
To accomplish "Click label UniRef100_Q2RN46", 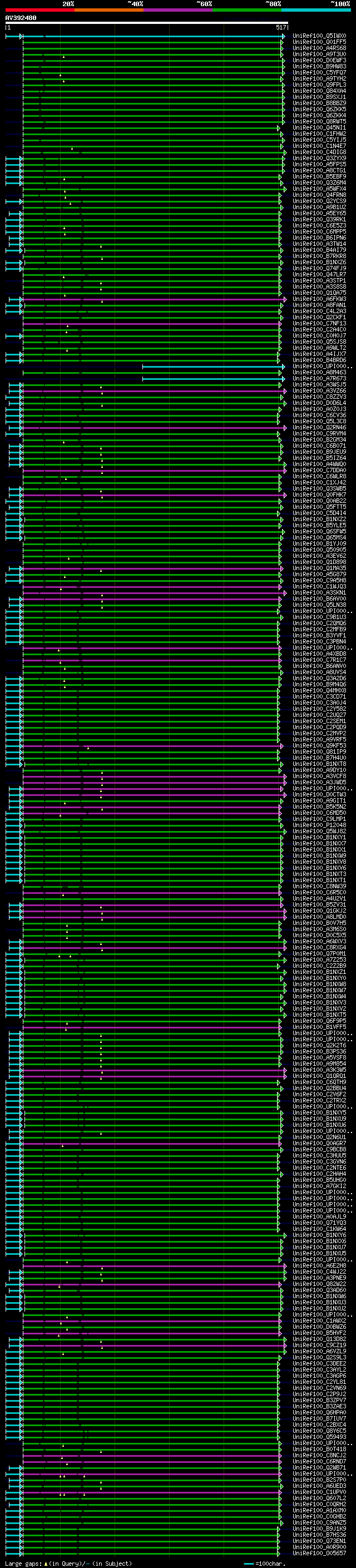I will (x=319, y=427).
